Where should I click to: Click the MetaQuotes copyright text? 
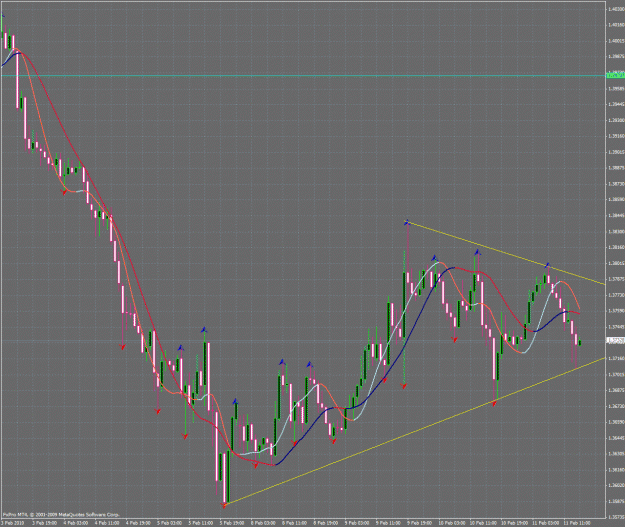point(61,515)
